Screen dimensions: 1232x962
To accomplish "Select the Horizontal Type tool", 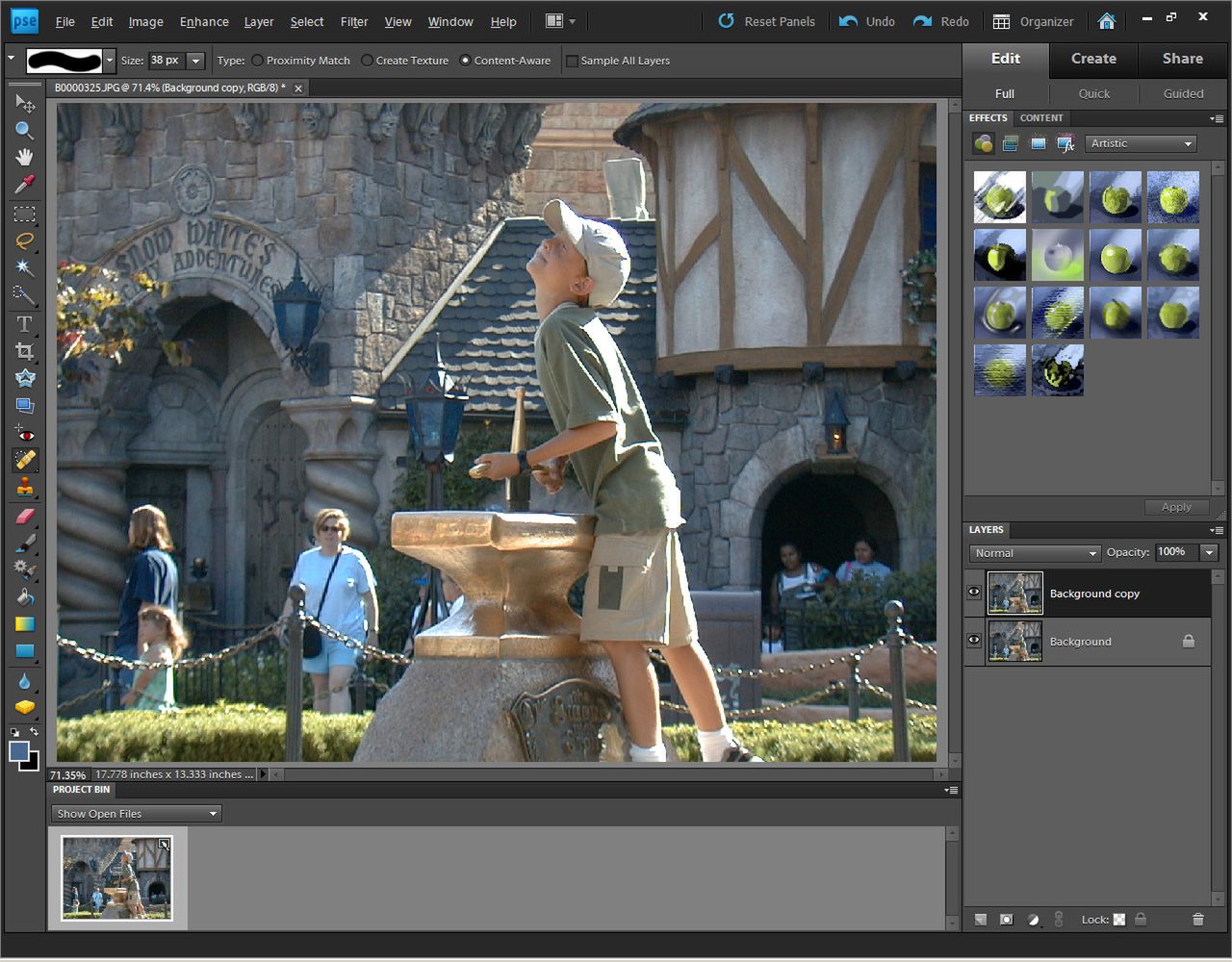I will [x=24, y=324].
